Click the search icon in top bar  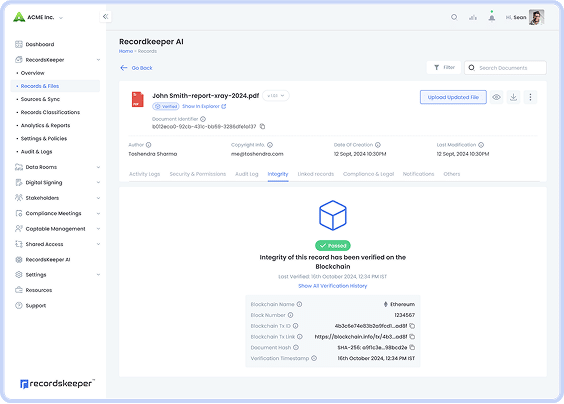[454, 17]
